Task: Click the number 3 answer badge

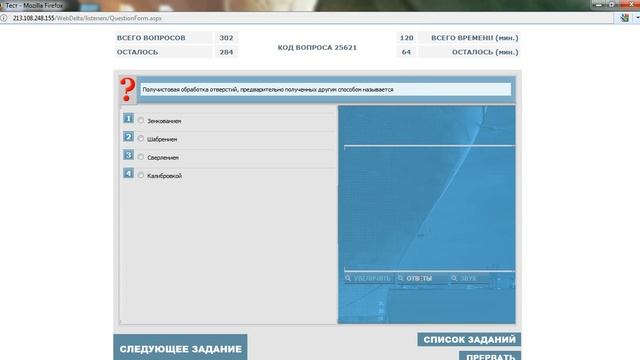Action: (128, 155)
